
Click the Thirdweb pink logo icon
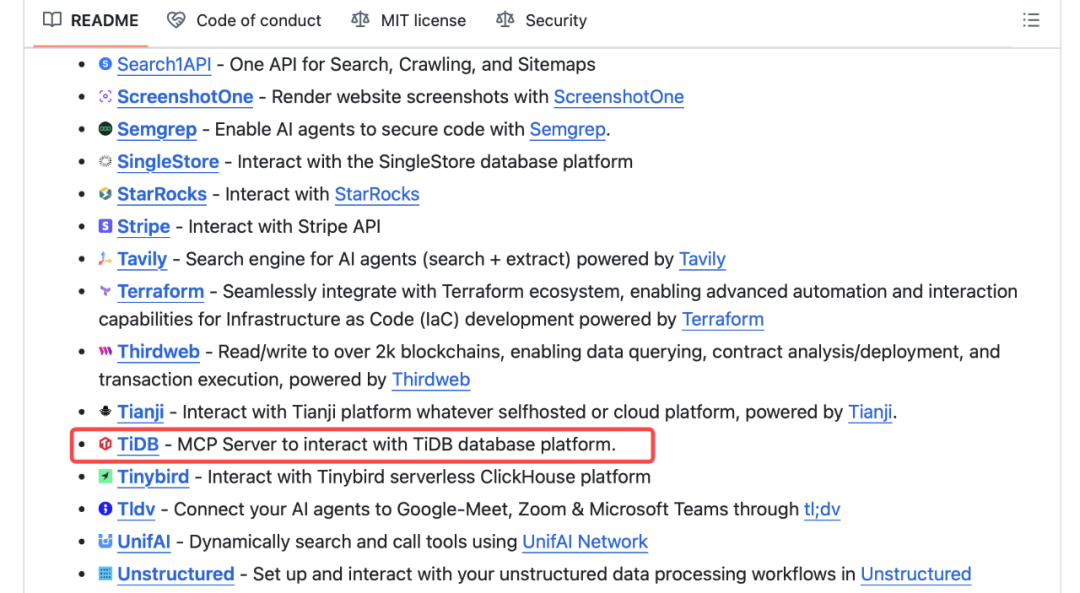pyautogui.click(x=105, y=351)
